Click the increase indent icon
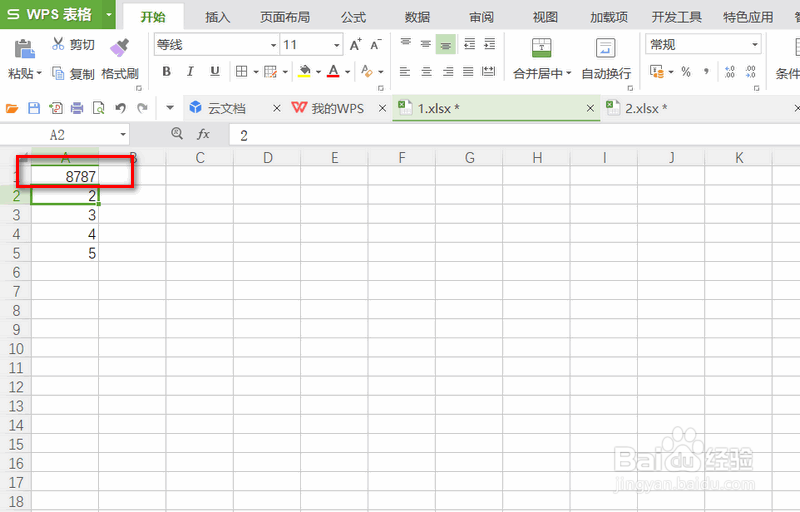 coord(489,44)
